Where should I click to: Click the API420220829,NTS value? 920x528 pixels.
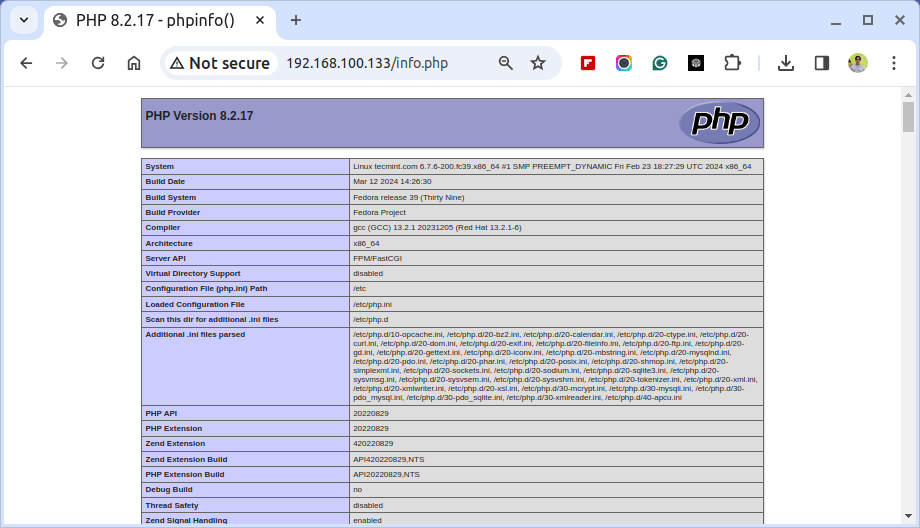[x=388, y=459]
